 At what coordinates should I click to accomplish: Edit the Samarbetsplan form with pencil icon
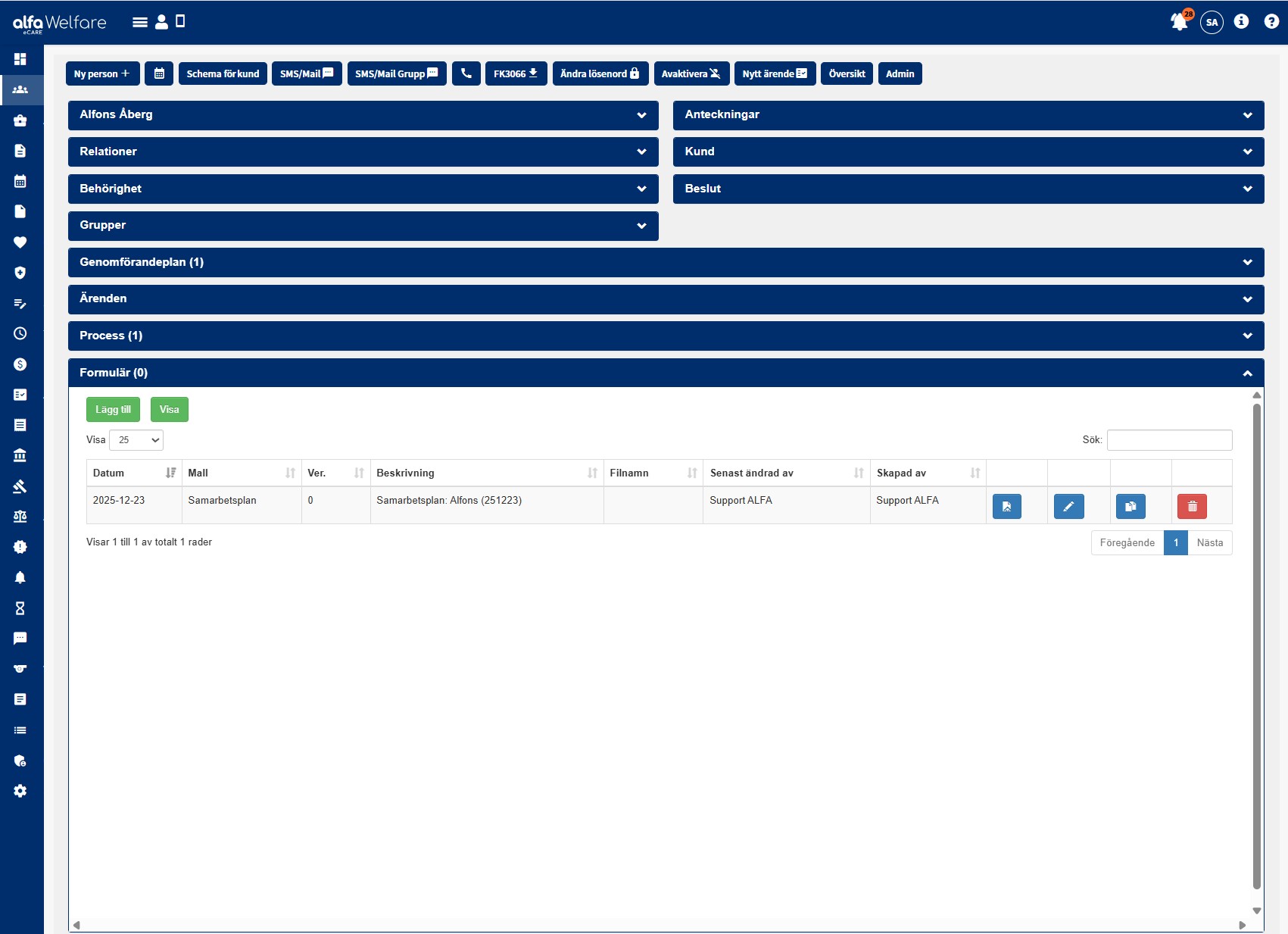[1068, 506]
